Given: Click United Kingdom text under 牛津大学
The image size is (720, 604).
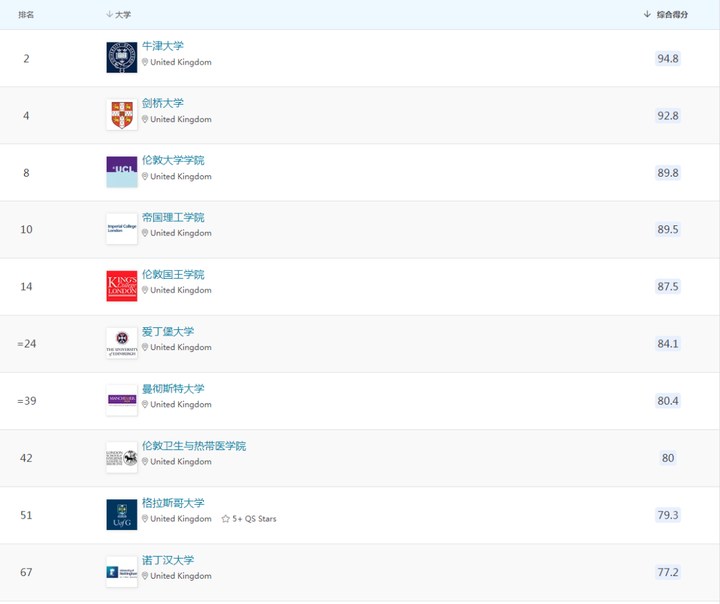Looking at the screenshot, I should (x=181, y=62).
